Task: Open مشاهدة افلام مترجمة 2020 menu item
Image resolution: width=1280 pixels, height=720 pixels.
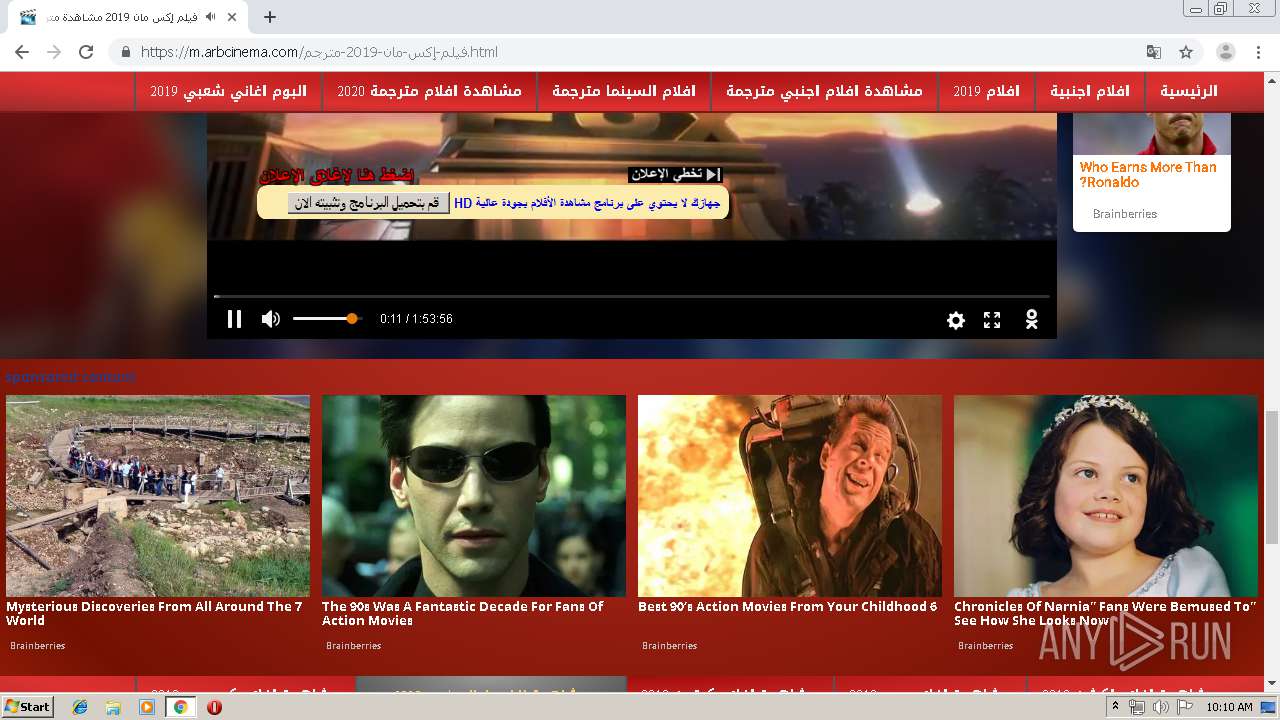Action: point(430,91)
